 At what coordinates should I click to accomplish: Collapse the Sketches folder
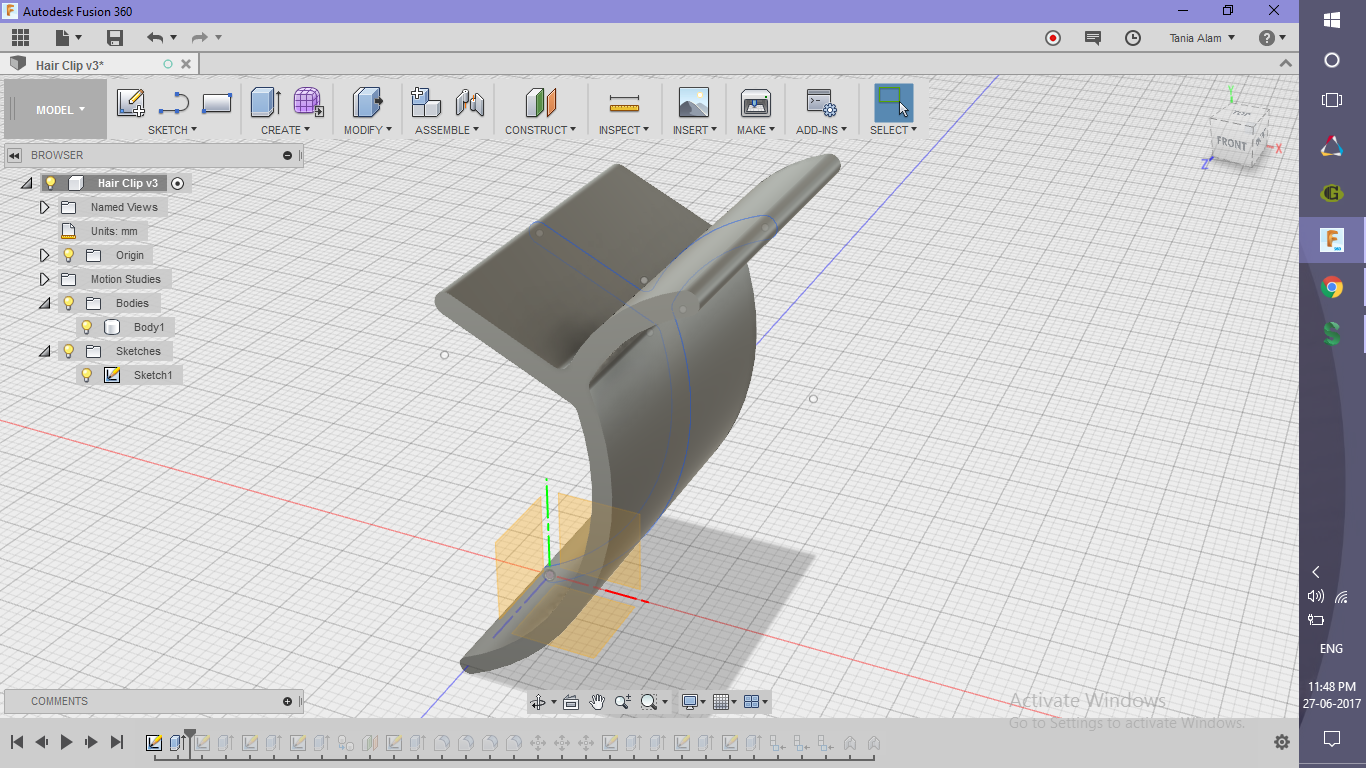point(44,351)
